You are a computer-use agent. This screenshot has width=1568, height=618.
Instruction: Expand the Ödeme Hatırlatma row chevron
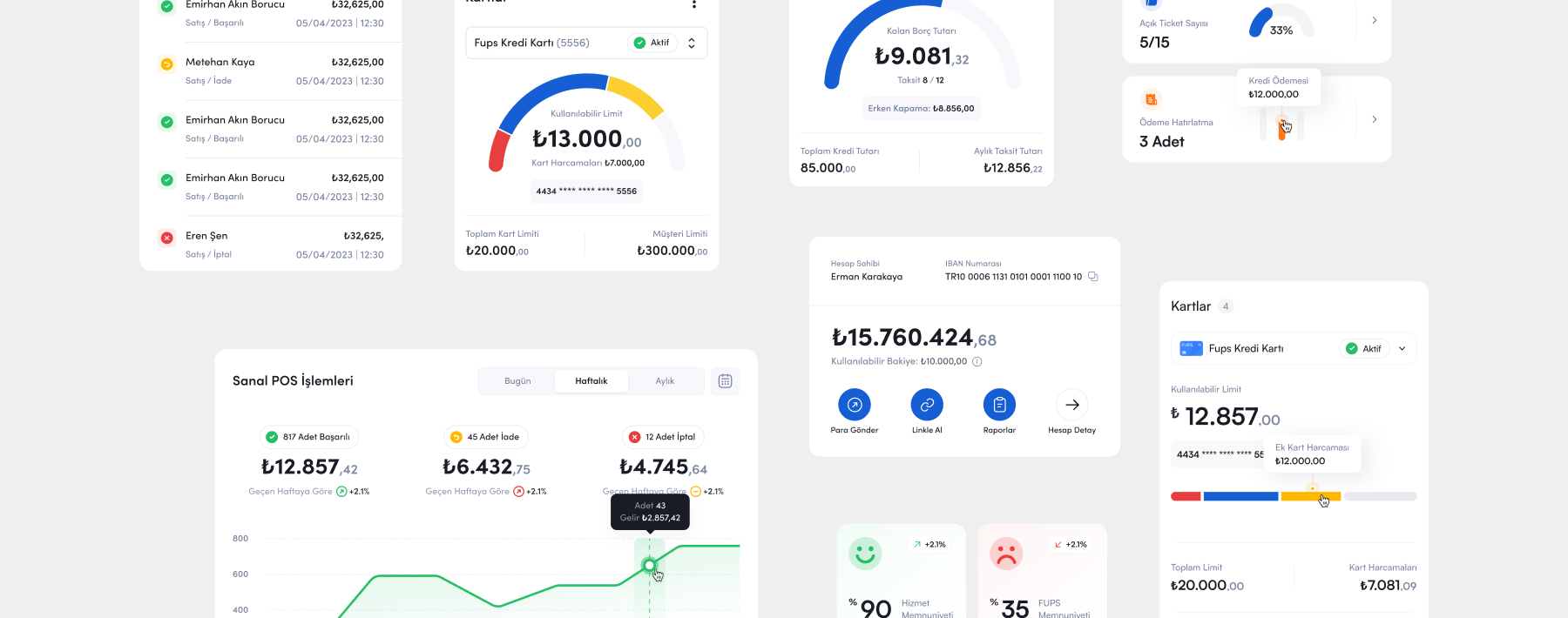[x=1375, y=119]
